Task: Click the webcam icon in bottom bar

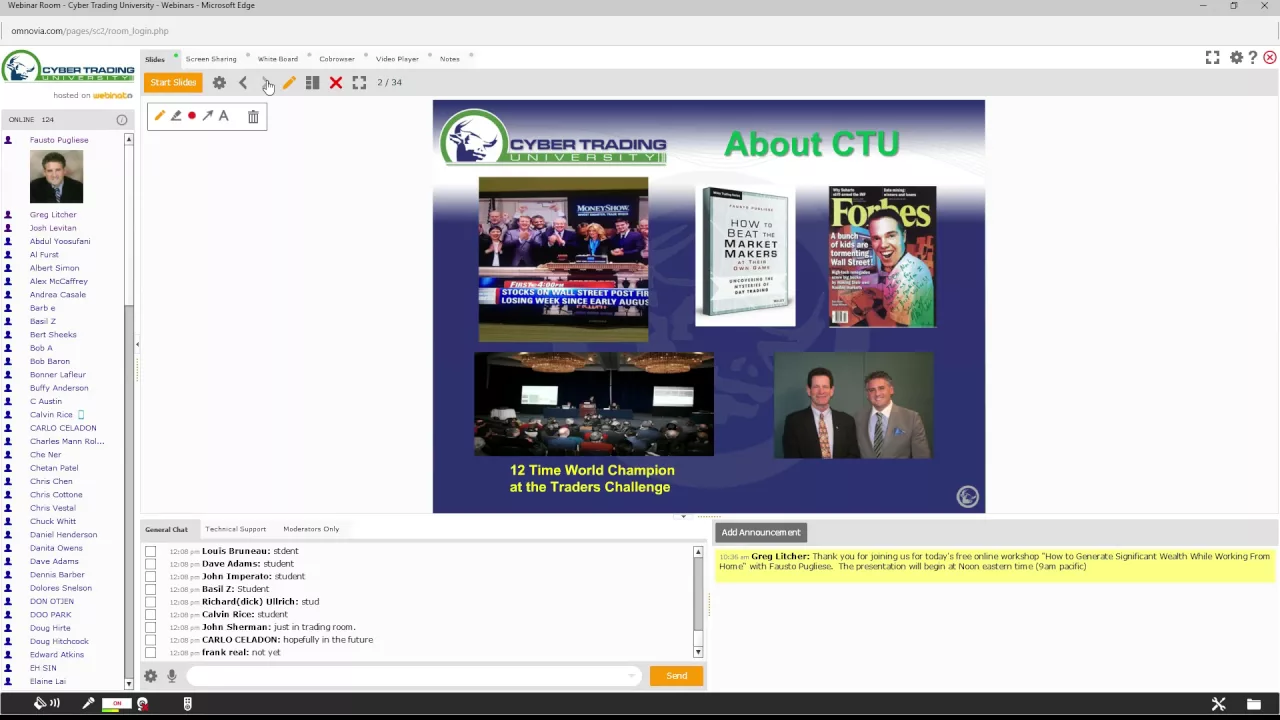Action: tap(143, 704)
